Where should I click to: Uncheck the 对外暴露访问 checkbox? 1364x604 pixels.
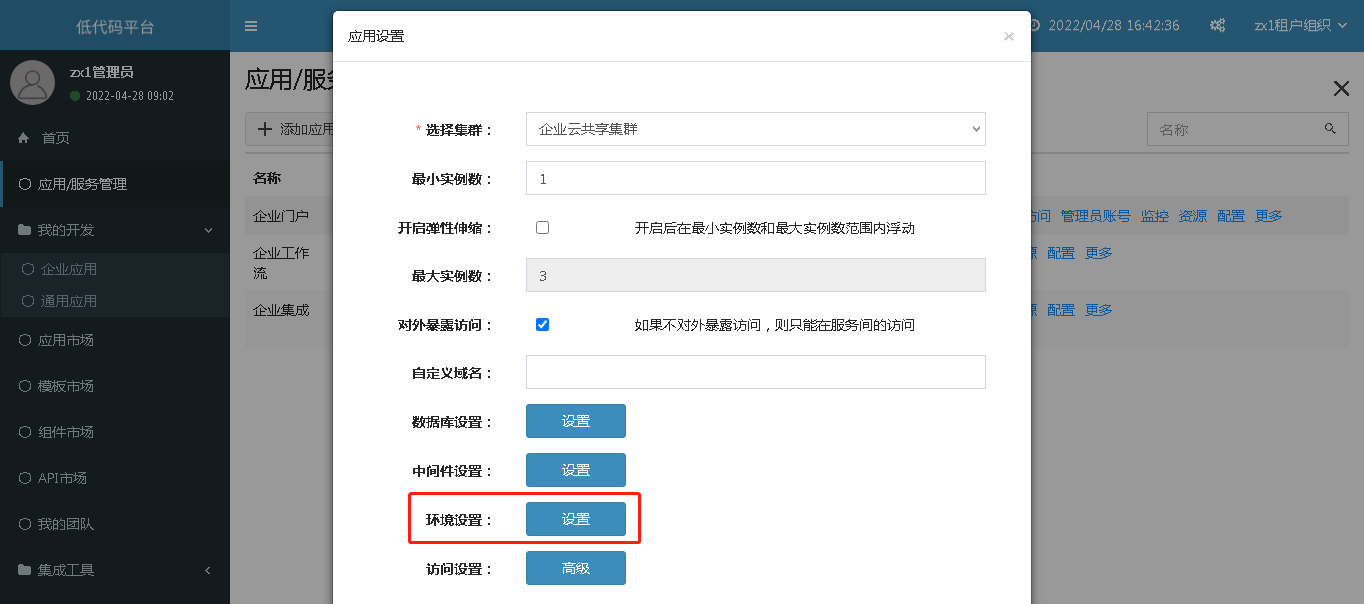click(x=543, y=324)
